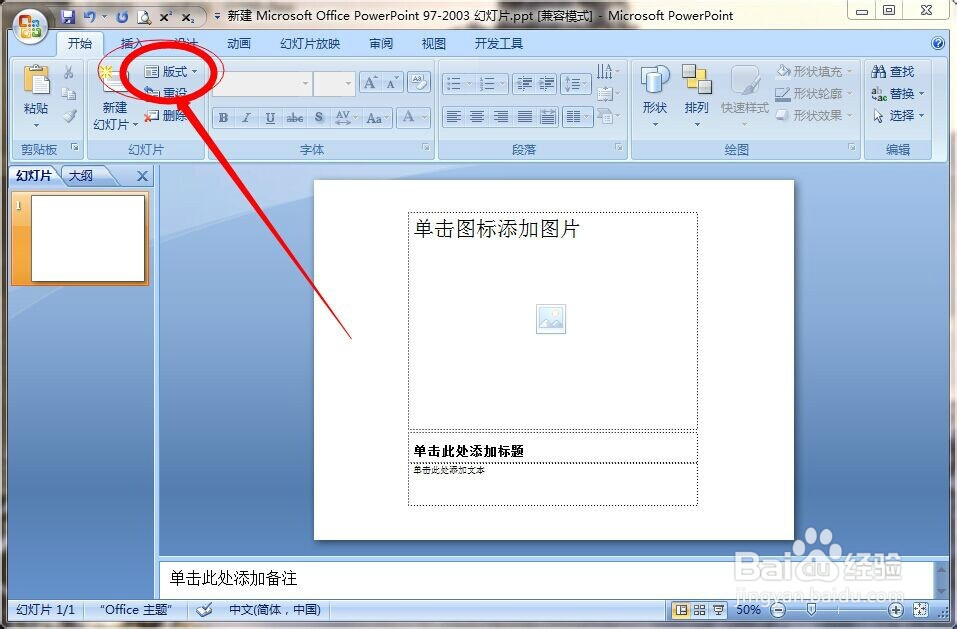Open quick access toolbar customization arrow

pos(217,16)
